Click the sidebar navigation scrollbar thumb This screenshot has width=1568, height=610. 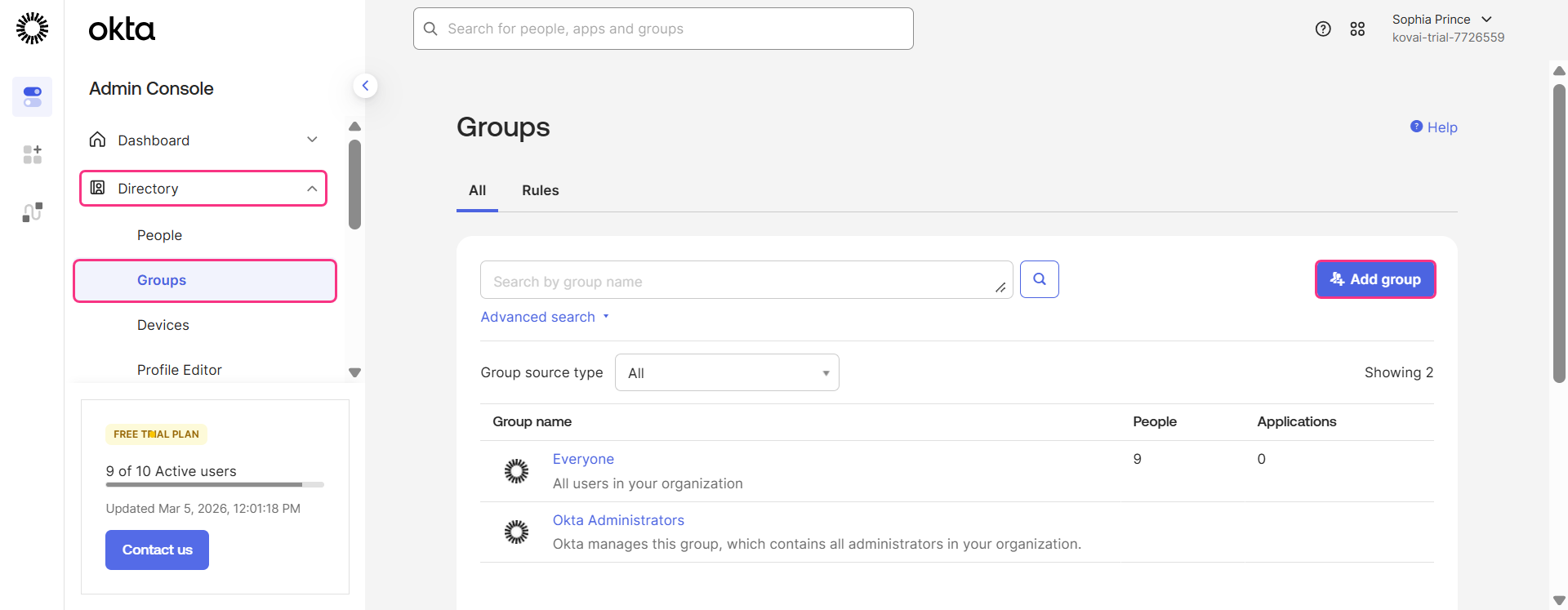point(354,185)
